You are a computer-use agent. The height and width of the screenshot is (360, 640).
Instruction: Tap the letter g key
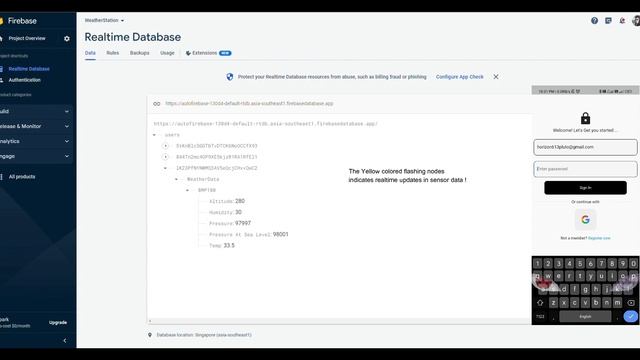[x=585, y=289]
